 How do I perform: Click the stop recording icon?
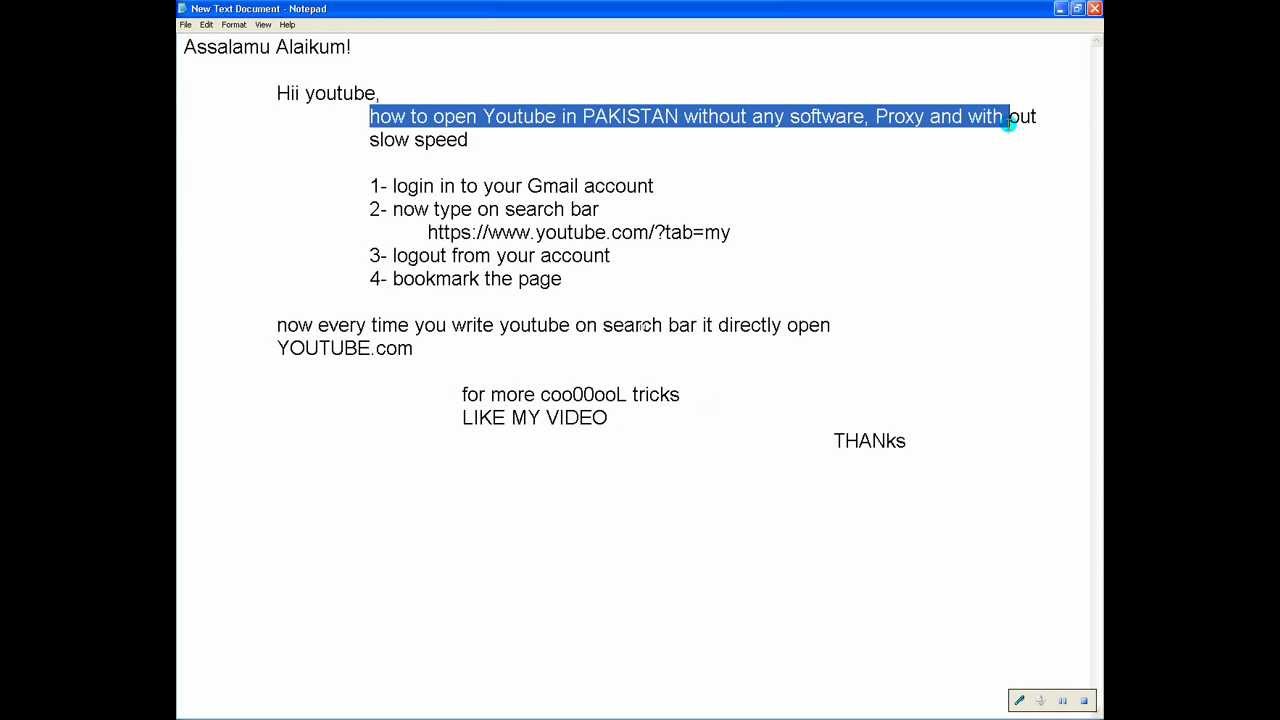tap(1084, 701)
